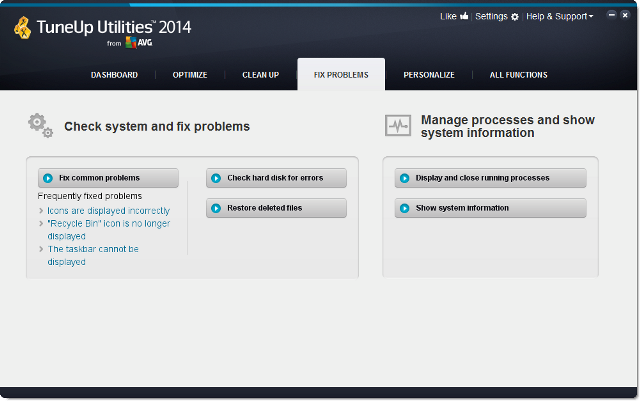640x401 pixels.
Task: Click the AVG logo
Action: (x=139, y=42)
